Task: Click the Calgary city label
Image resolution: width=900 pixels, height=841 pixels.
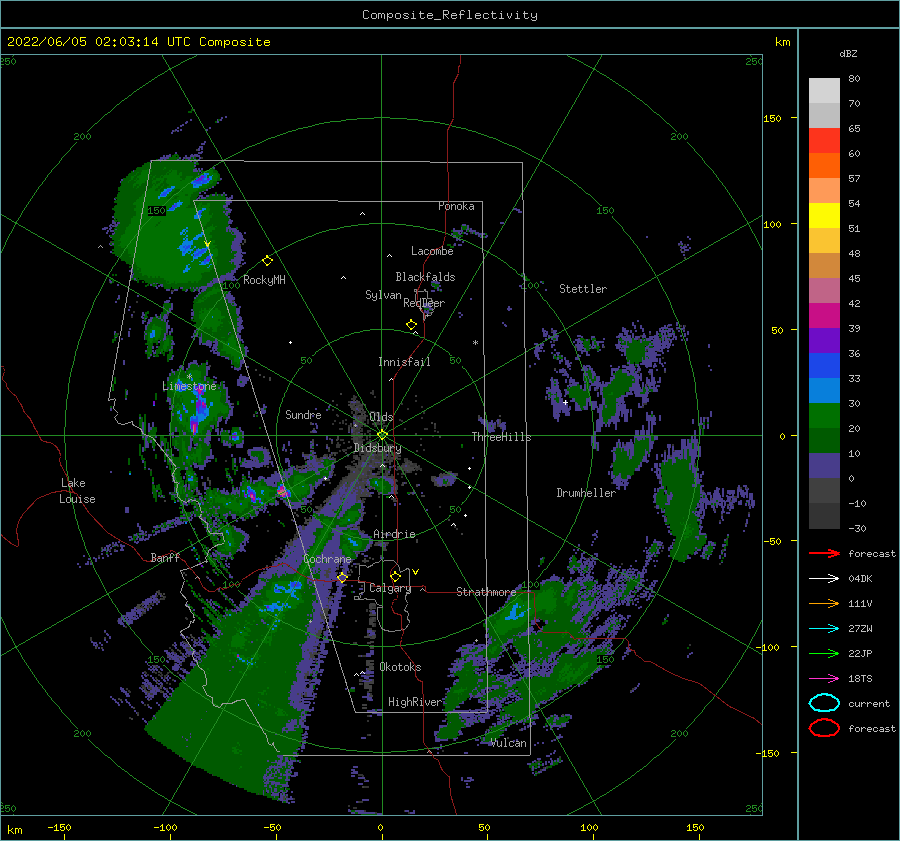Action: tap(390, 588)
